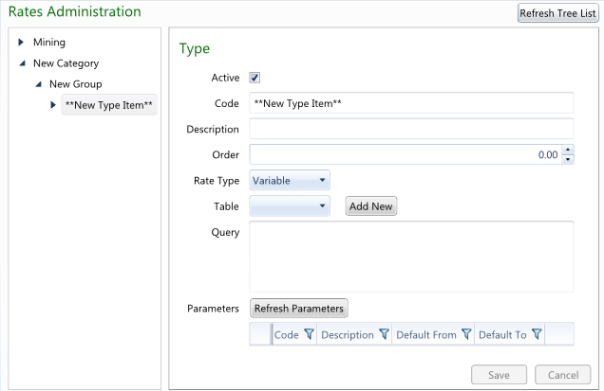Screen dimensions: 604x391
Task: Select New Group in the tree
Action: click(x=76, y=84)
